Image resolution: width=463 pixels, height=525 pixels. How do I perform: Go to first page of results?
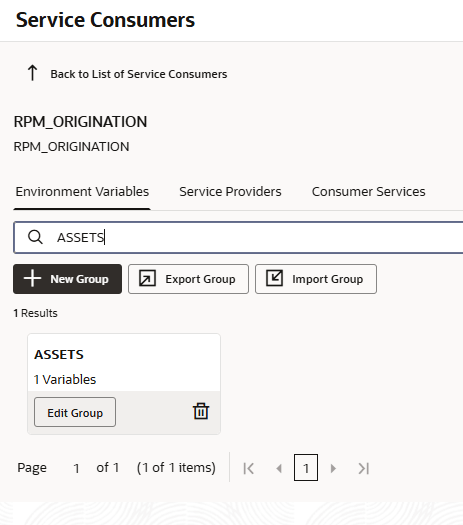coord(249,468)
